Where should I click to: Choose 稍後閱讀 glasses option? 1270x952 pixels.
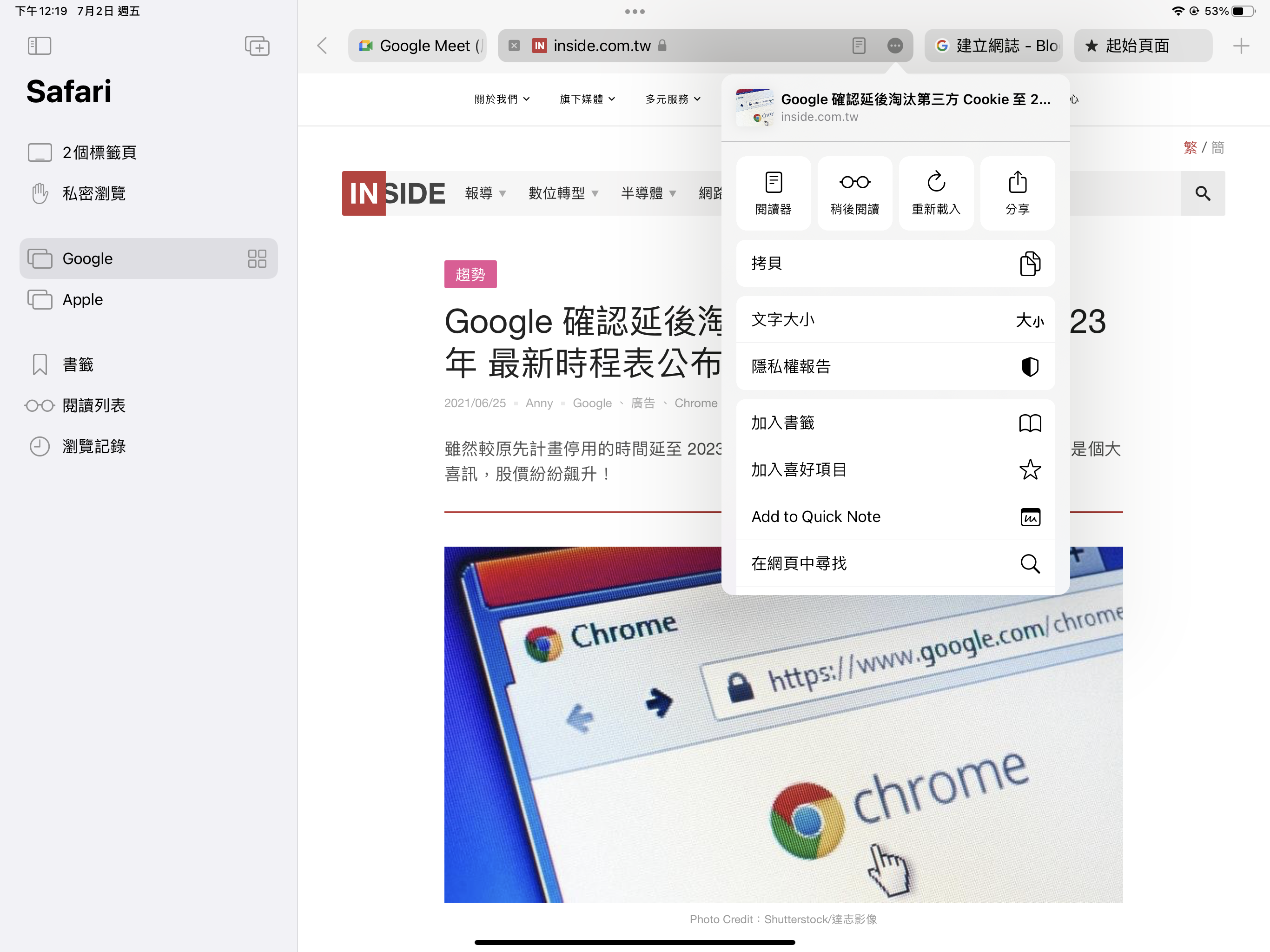coord(855,193)
